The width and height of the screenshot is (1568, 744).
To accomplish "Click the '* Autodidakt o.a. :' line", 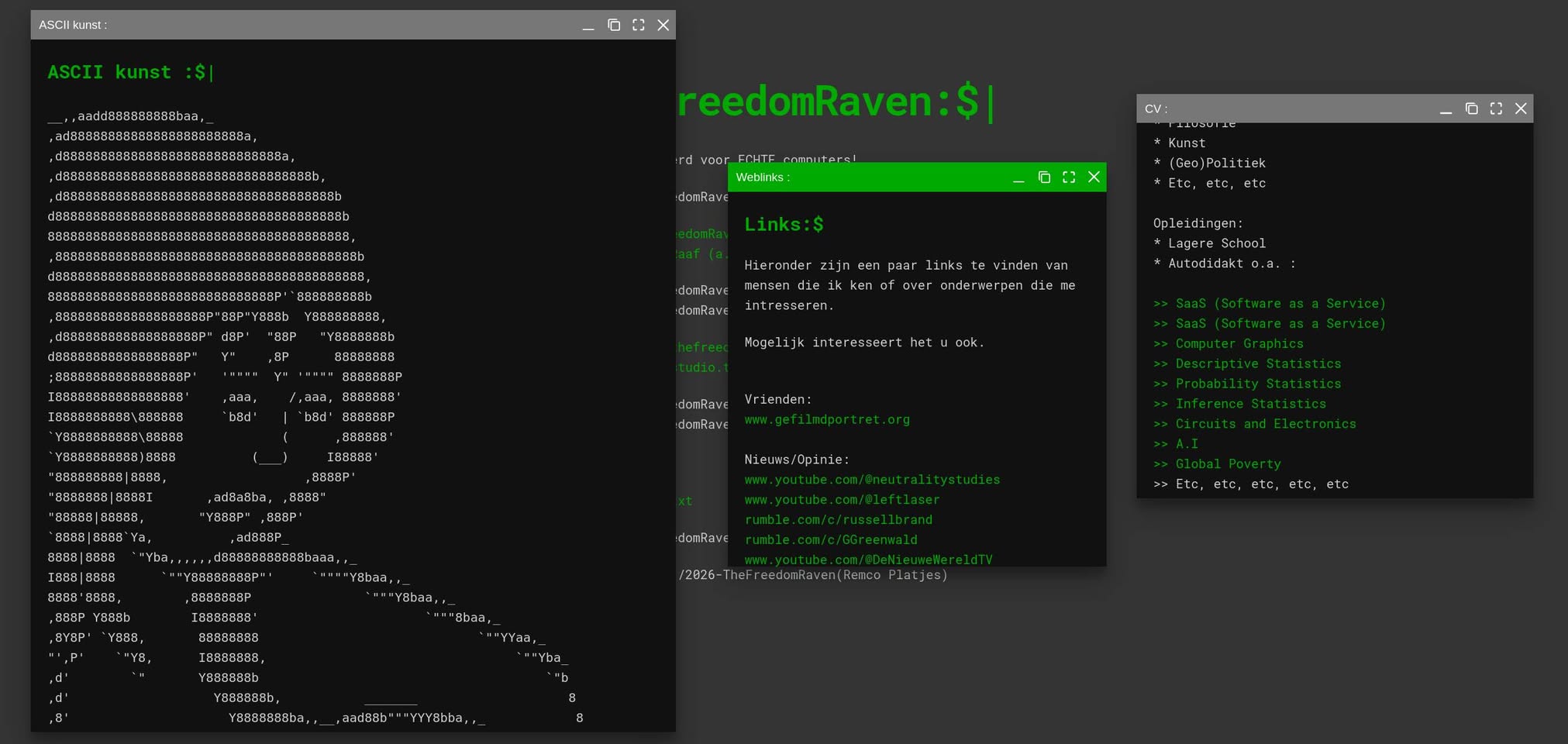I will click(1225, 264).
